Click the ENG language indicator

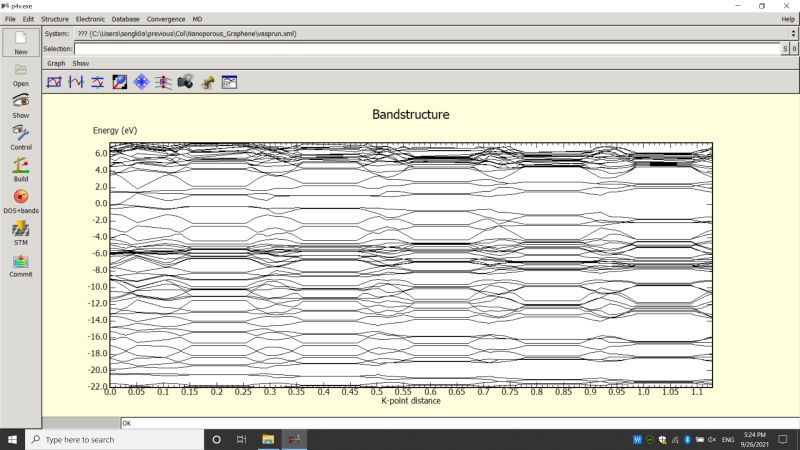click(728, 439)
